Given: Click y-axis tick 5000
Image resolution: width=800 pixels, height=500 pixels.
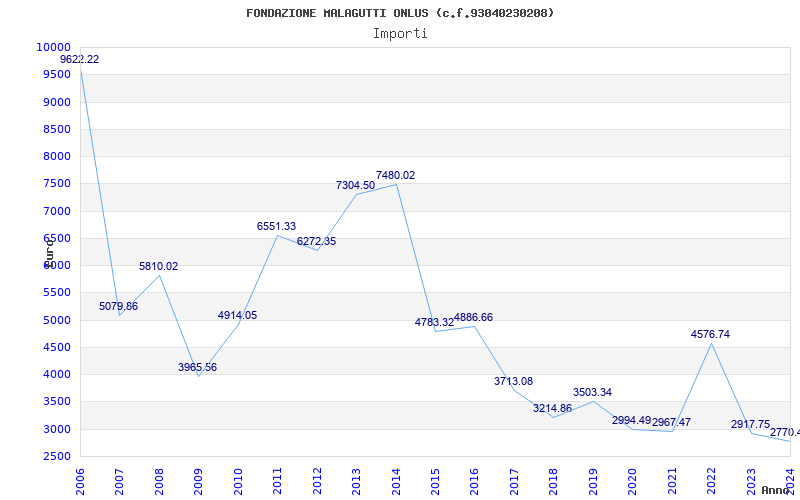Looking at the screenshot, I should click(57, 320).
